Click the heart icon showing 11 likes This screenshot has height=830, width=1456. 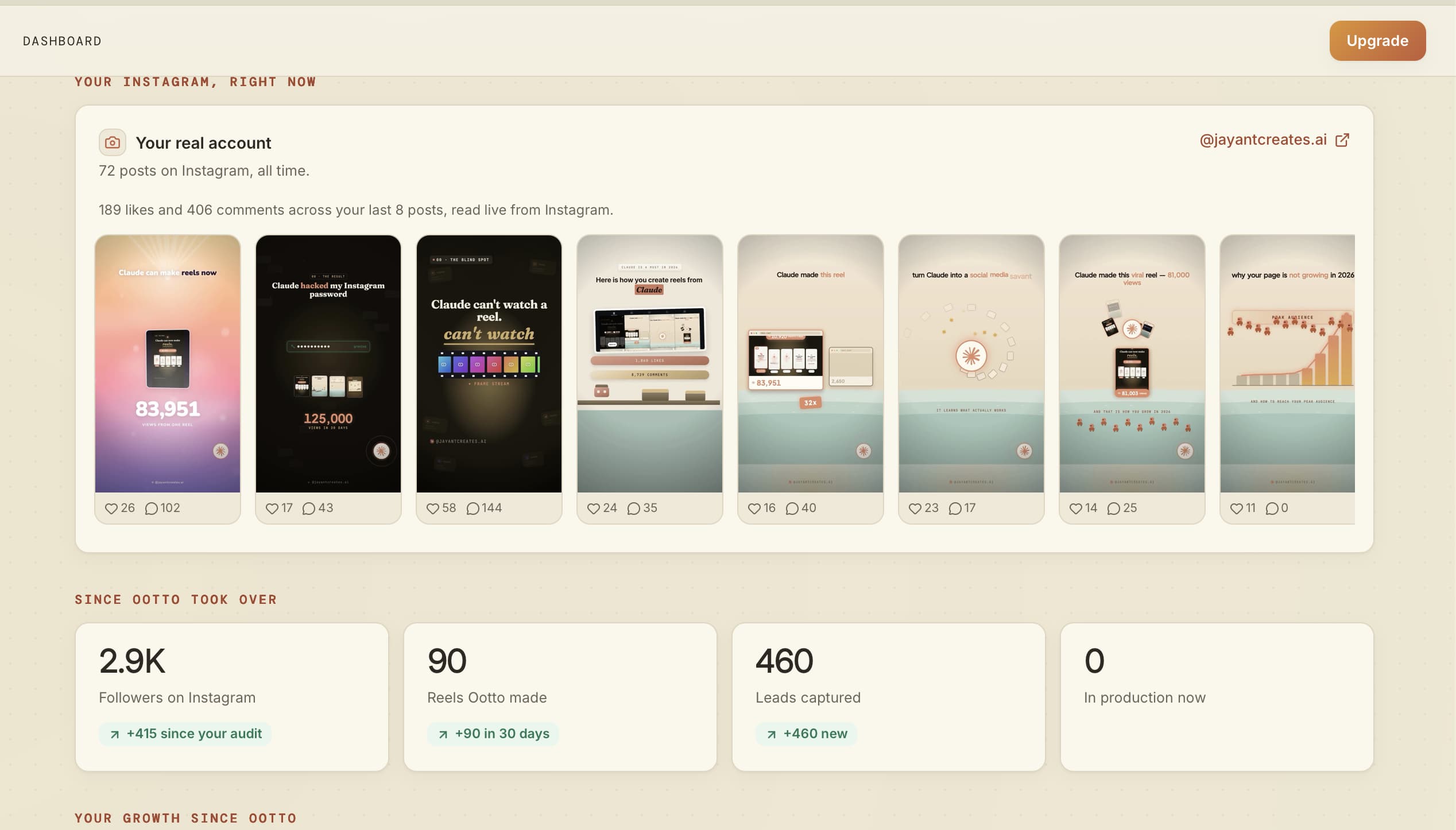(1237, 509)
